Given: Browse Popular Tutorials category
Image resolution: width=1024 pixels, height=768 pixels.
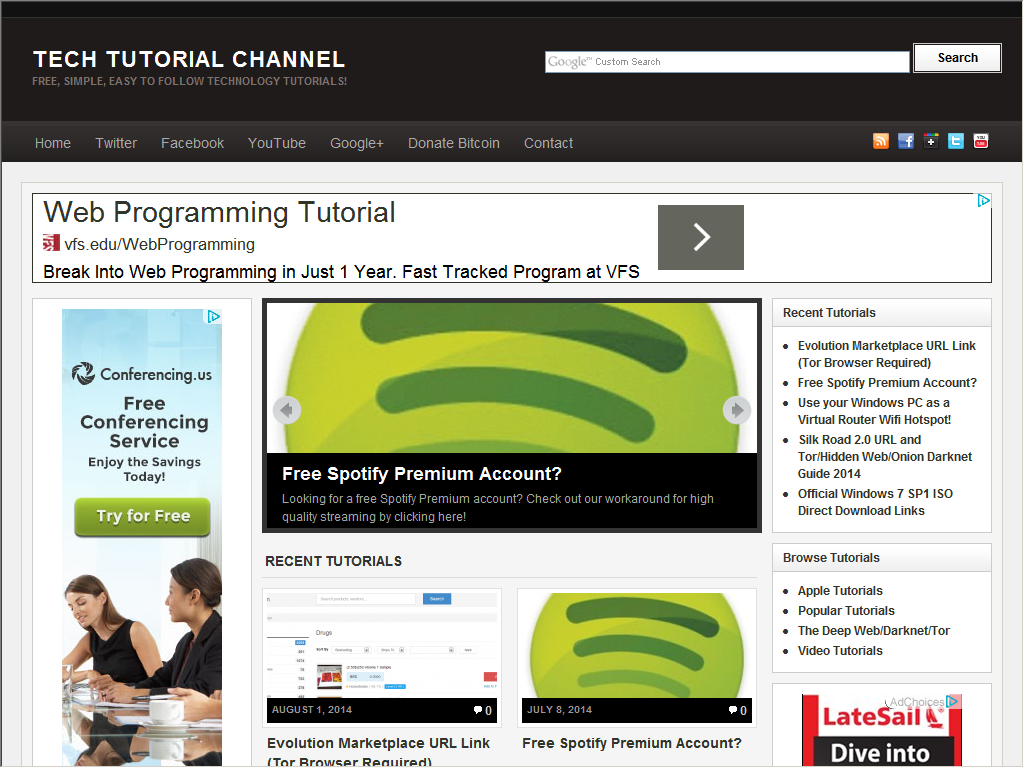Looking at the screenshot, I should [x=846, y=611].
